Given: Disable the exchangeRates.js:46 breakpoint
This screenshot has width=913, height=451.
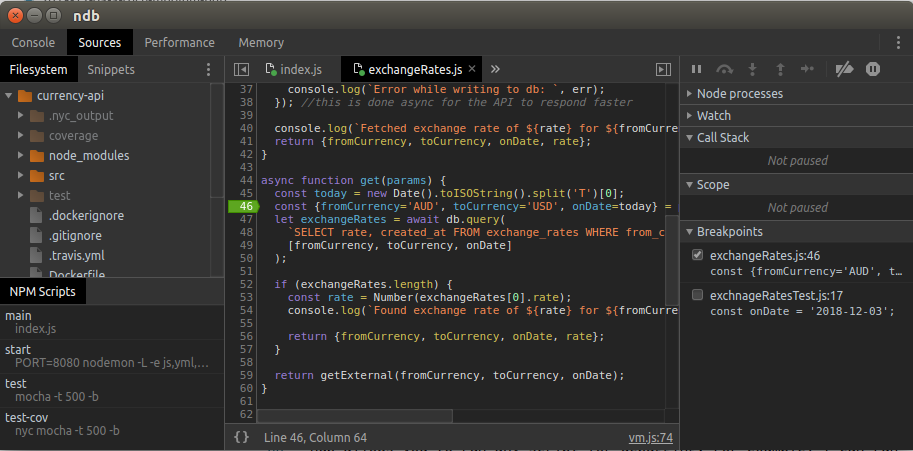Looking at the screenshot, I should point(697,256).
